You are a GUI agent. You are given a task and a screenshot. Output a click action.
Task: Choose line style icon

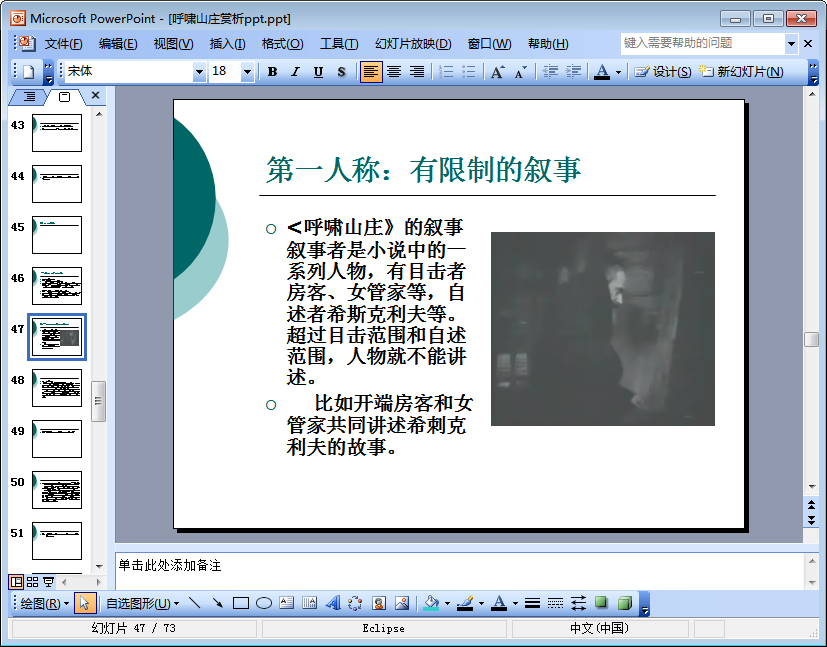532,603
